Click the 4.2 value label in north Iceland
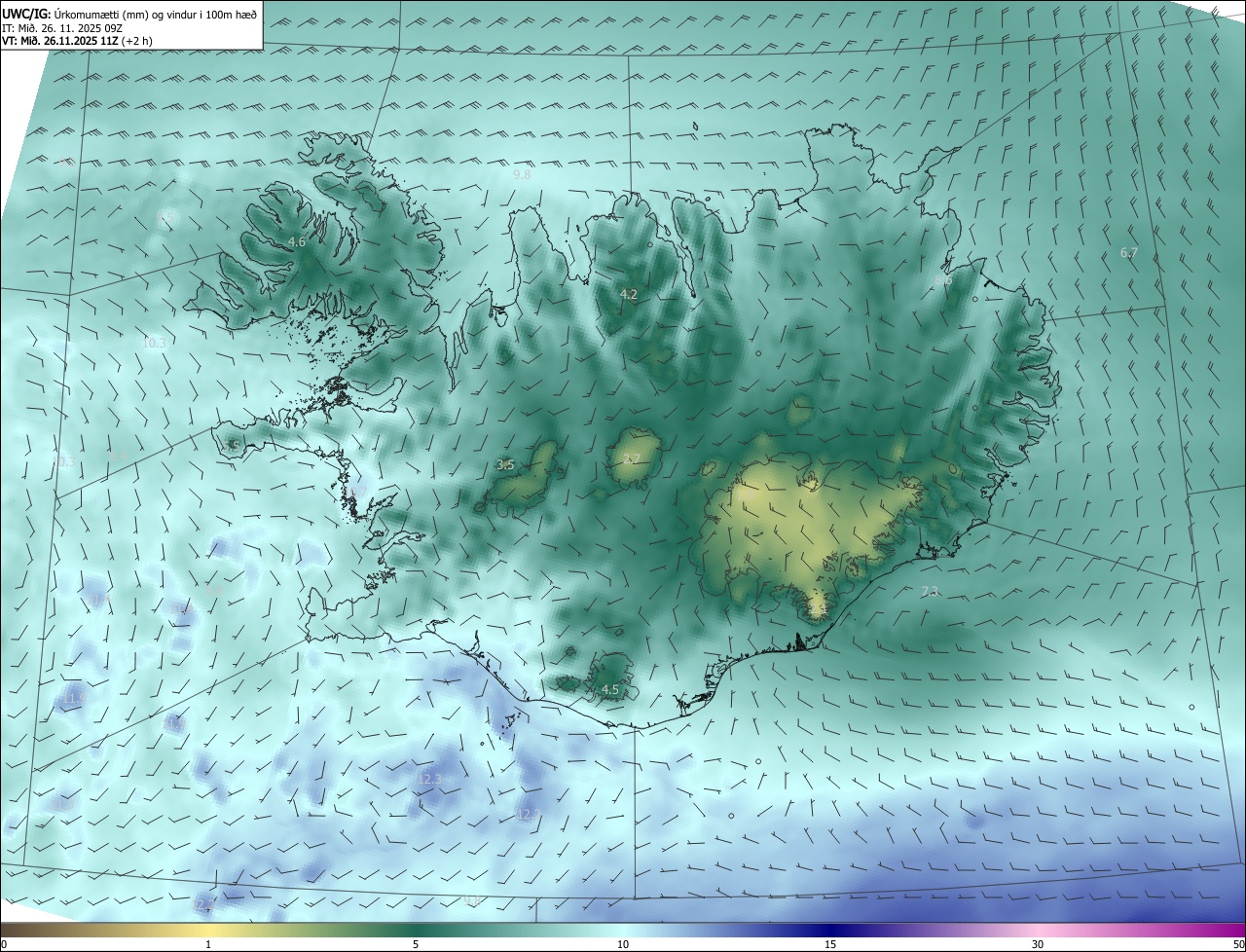Image resolution: width=1246 pixels, height=952 pixels. click(629, 294)
